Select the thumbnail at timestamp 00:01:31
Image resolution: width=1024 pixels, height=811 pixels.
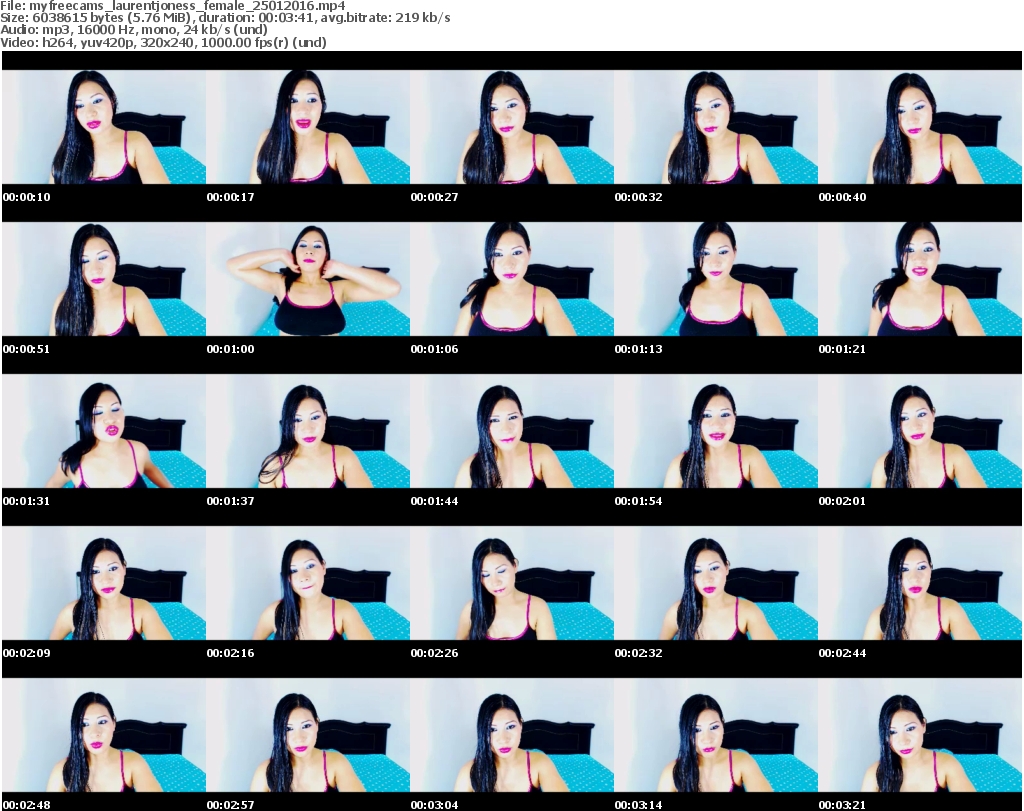[104, 431]
